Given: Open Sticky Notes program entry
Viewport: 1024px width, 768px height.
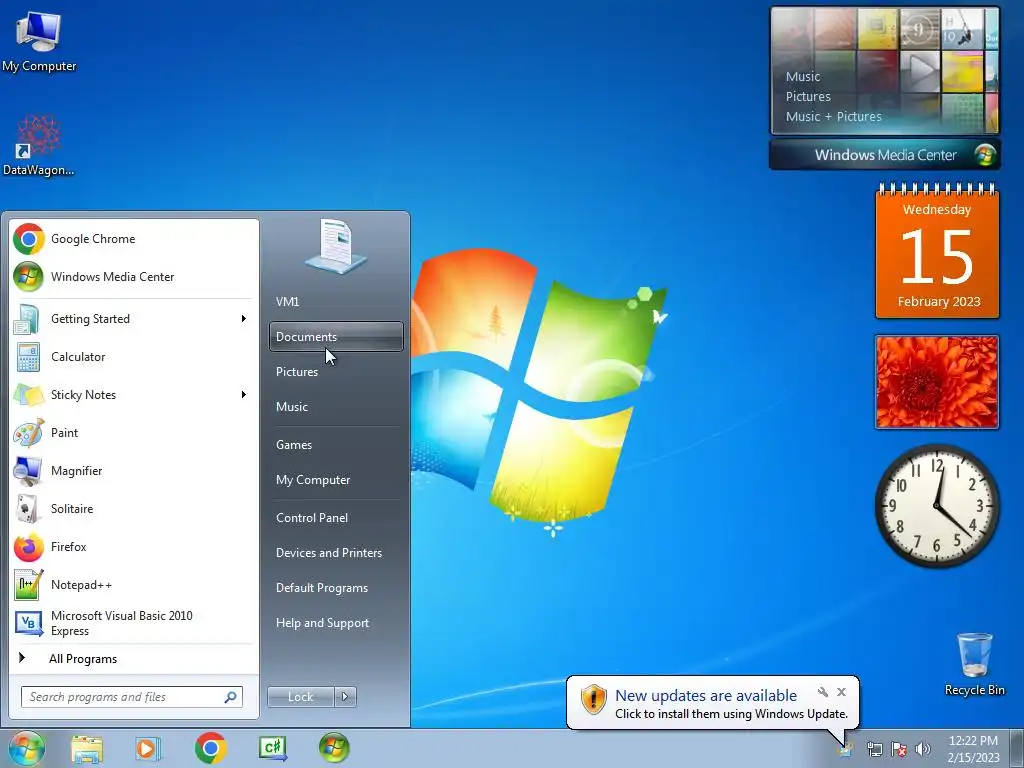Looking at the screenshot, I should click(x=133, y=394).
